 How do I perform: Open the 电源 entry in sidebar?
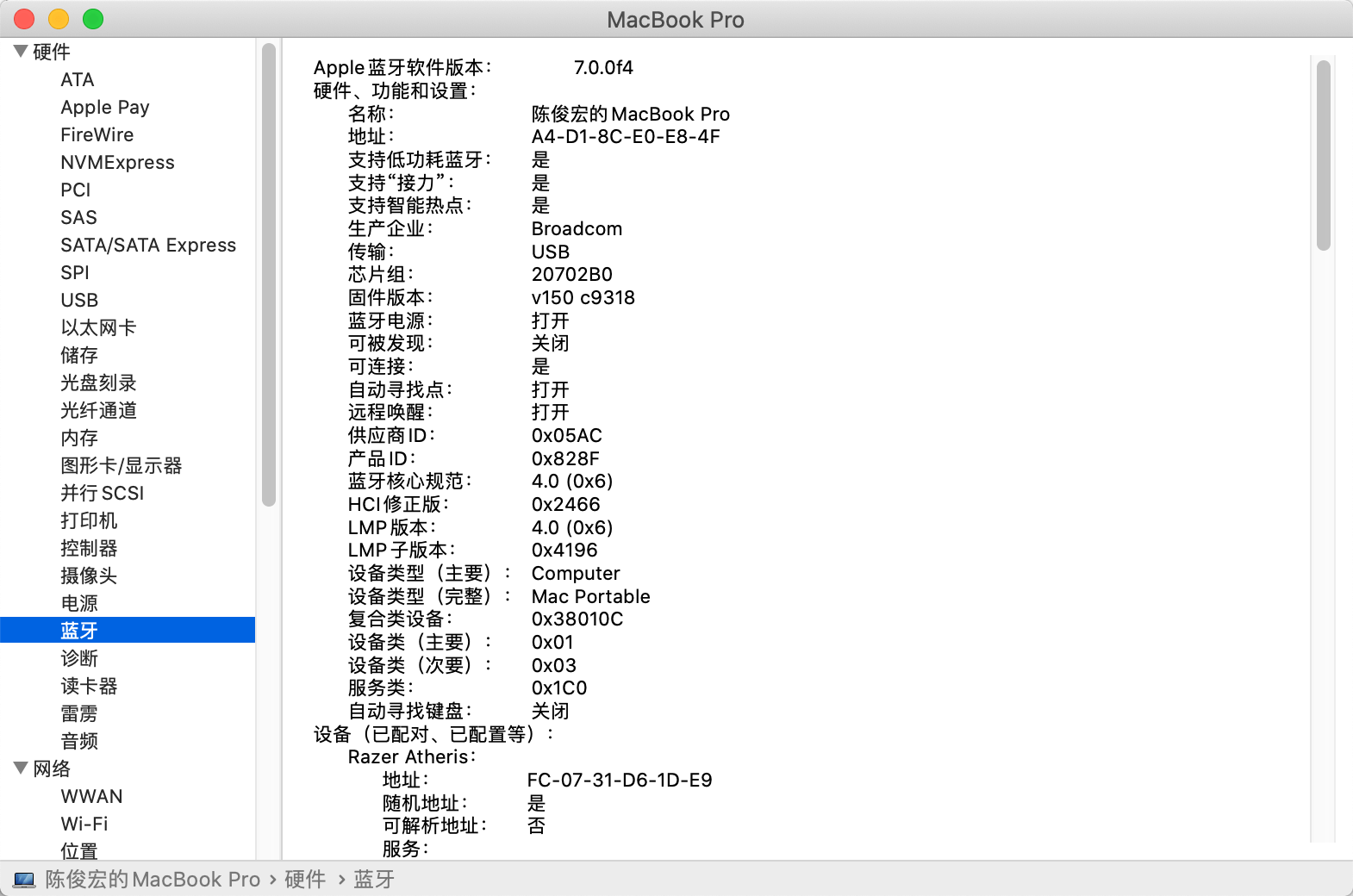tap(79, 604)
